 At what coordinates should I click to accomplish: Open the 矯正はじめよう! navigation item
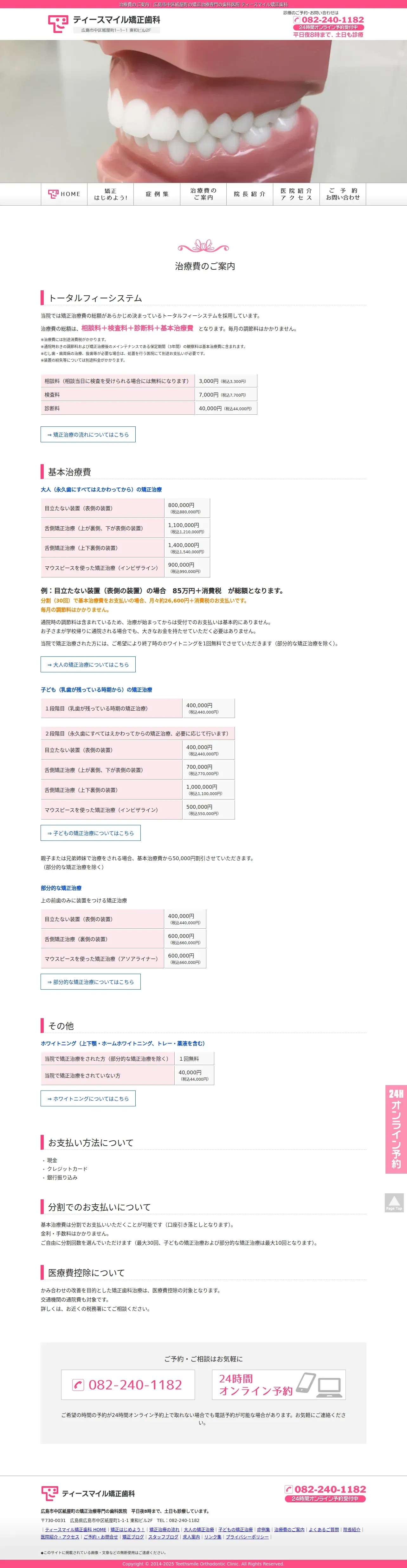coord(111,194)
